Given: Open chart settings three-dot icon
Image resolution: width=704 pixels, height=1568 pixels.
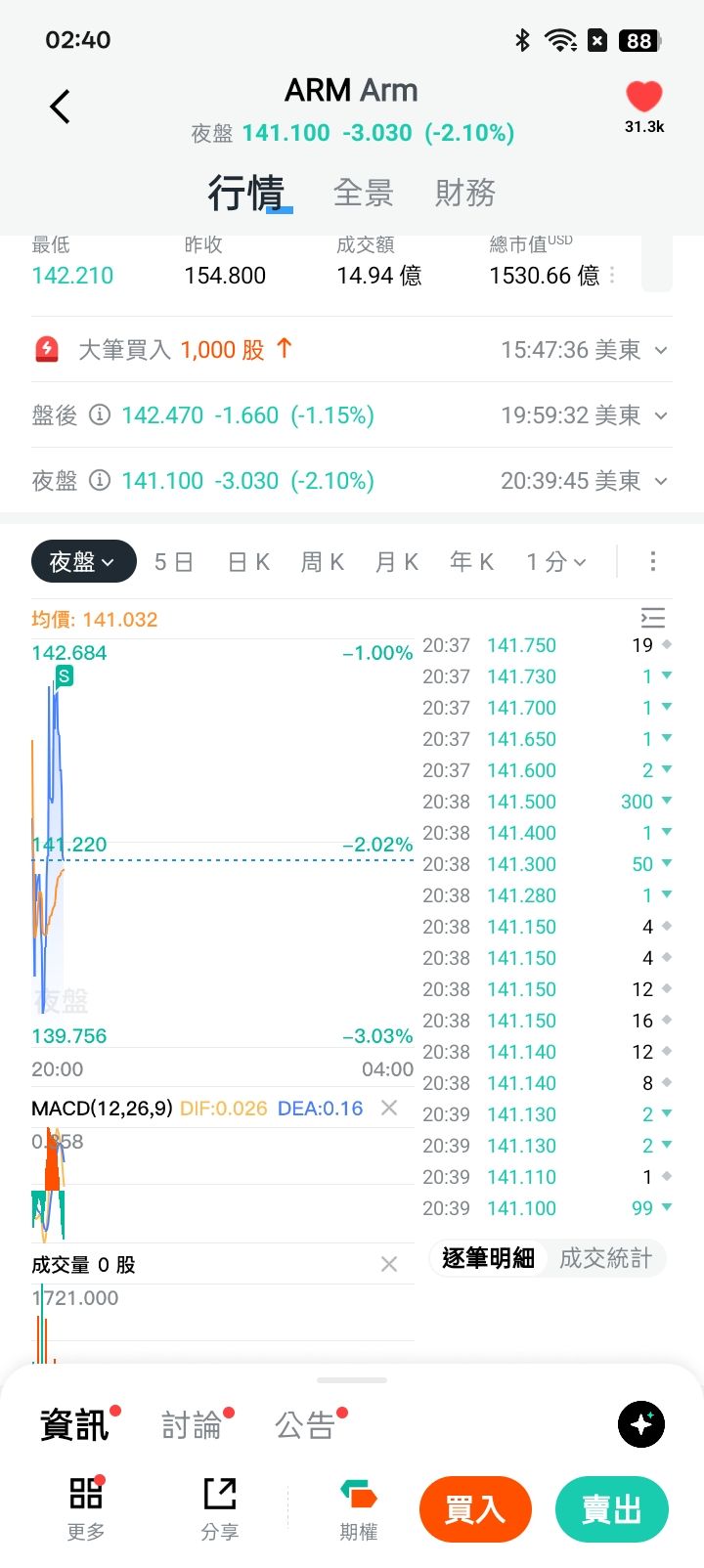Looking at the screenshot, I should pyautogui.click(x=653, y=561).
